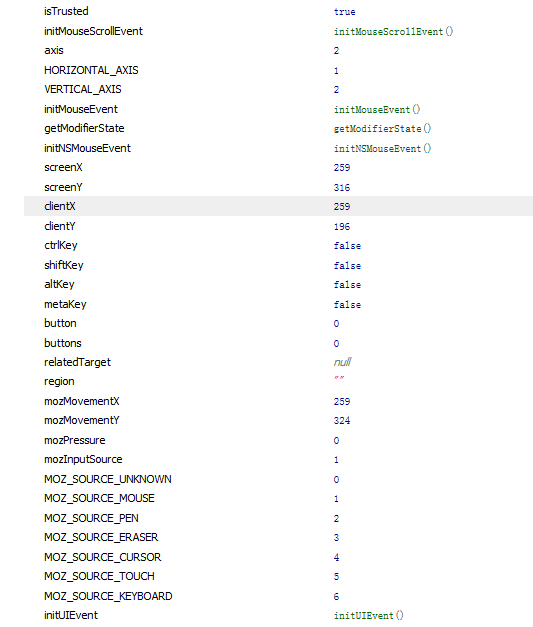Click the value 2 beside axis
Screen dimensions: 533x627
(336, 51)
